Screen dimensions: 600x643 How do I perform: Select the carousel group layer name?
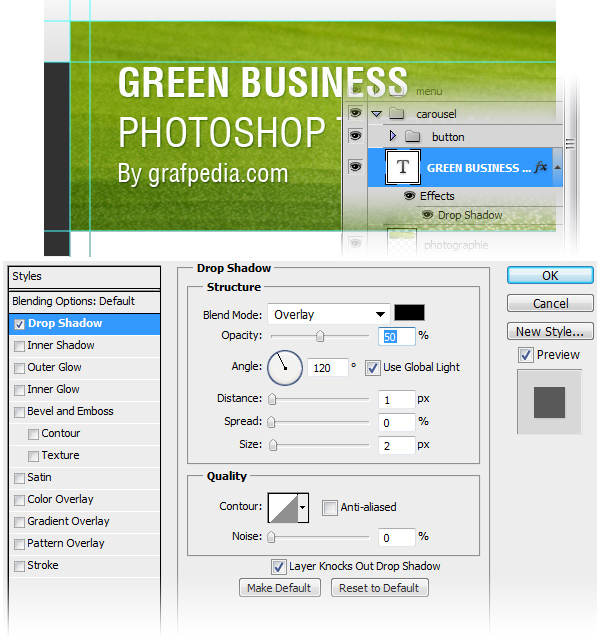coord(436,114)
